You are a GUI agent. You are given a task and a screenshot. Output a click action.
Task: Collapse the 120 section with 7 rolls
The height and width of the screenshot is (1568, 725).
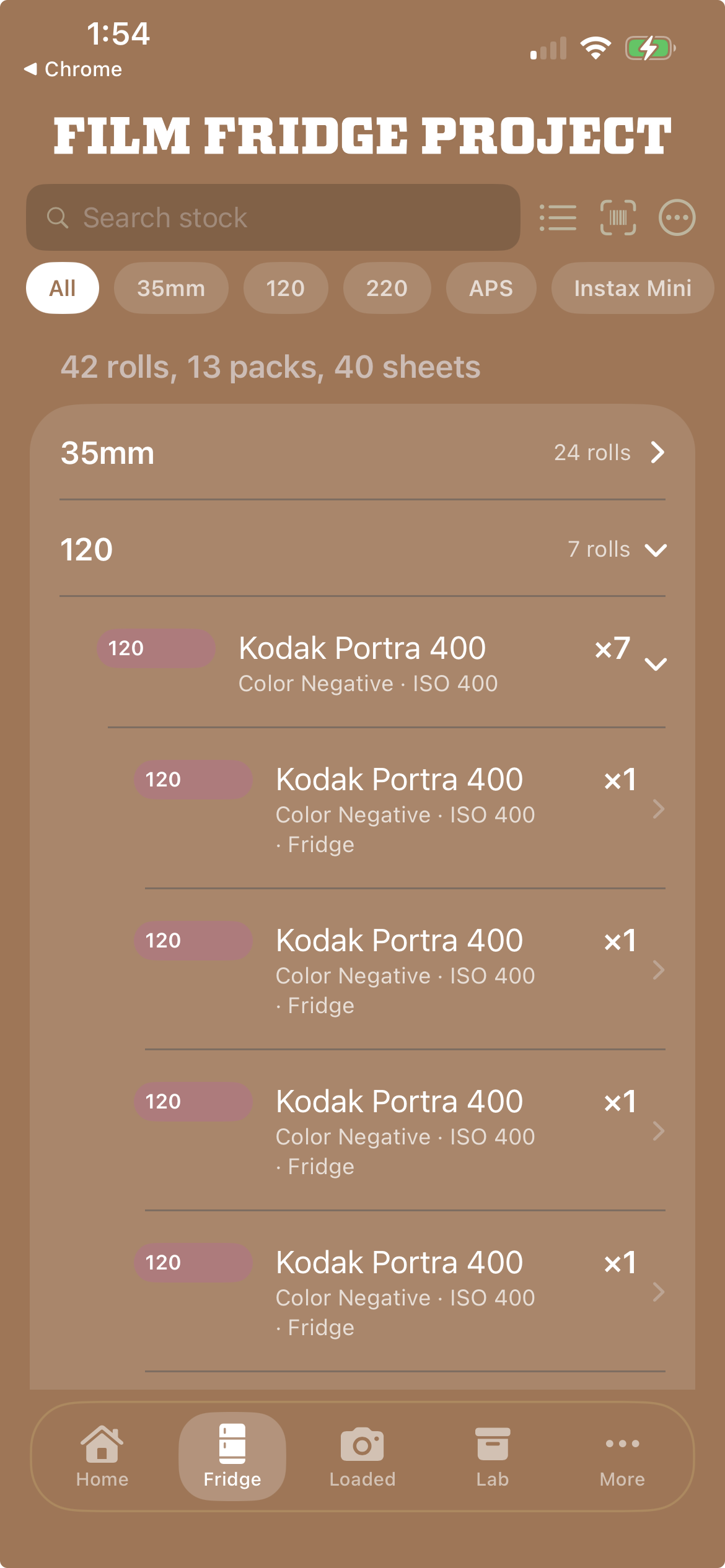tap(362, 549)
